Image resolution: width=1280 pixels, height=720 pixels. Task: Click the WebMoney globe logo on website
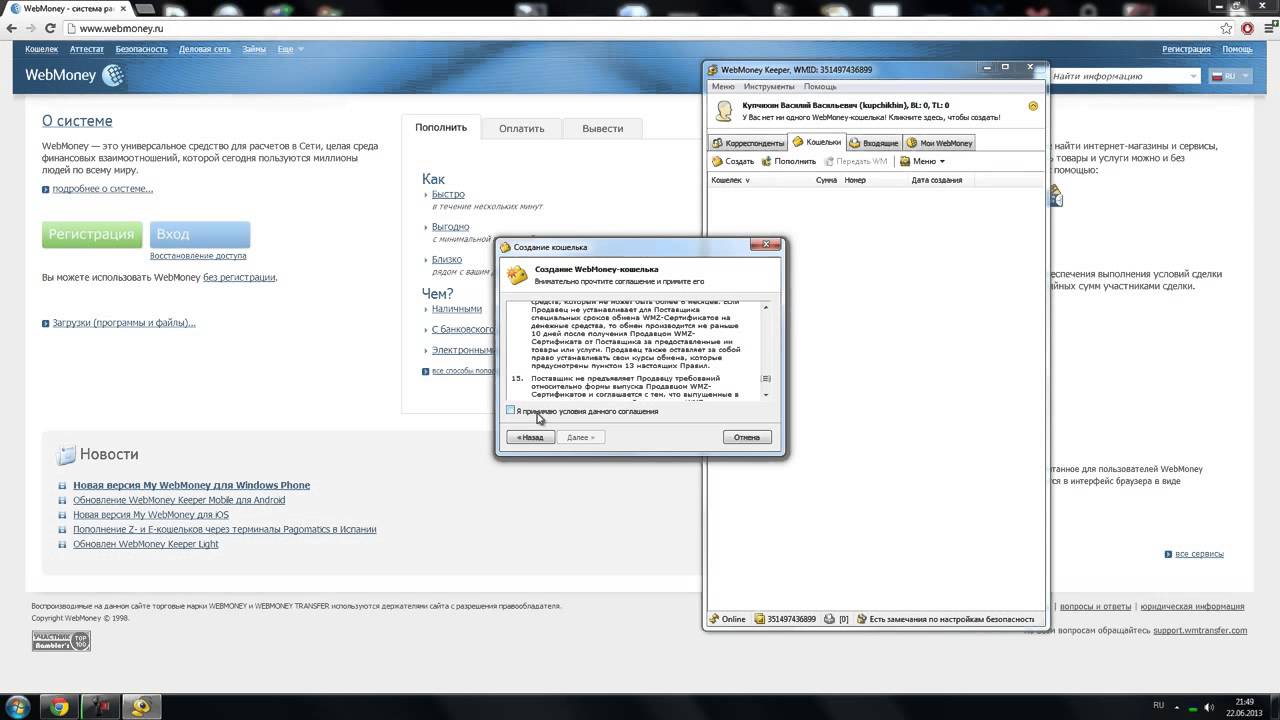tap(113, 75)
